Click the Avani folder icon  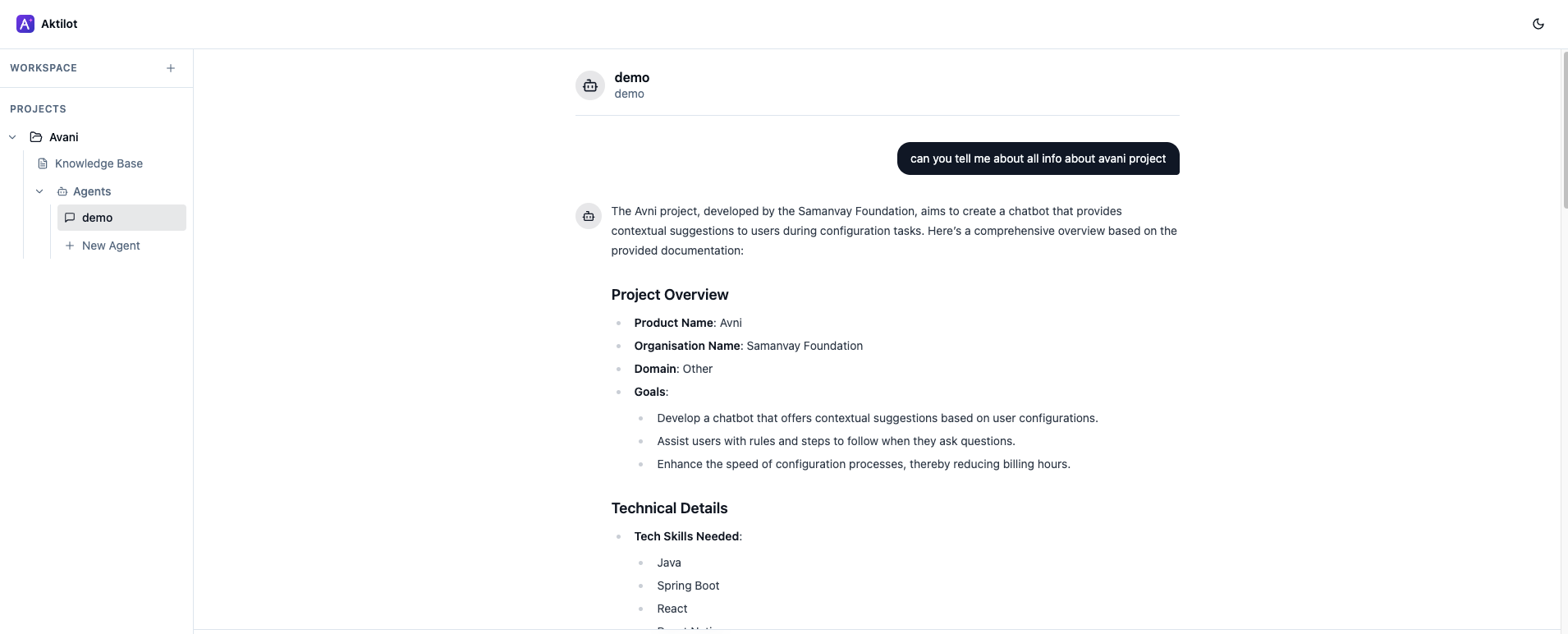[x=36, y=137]
